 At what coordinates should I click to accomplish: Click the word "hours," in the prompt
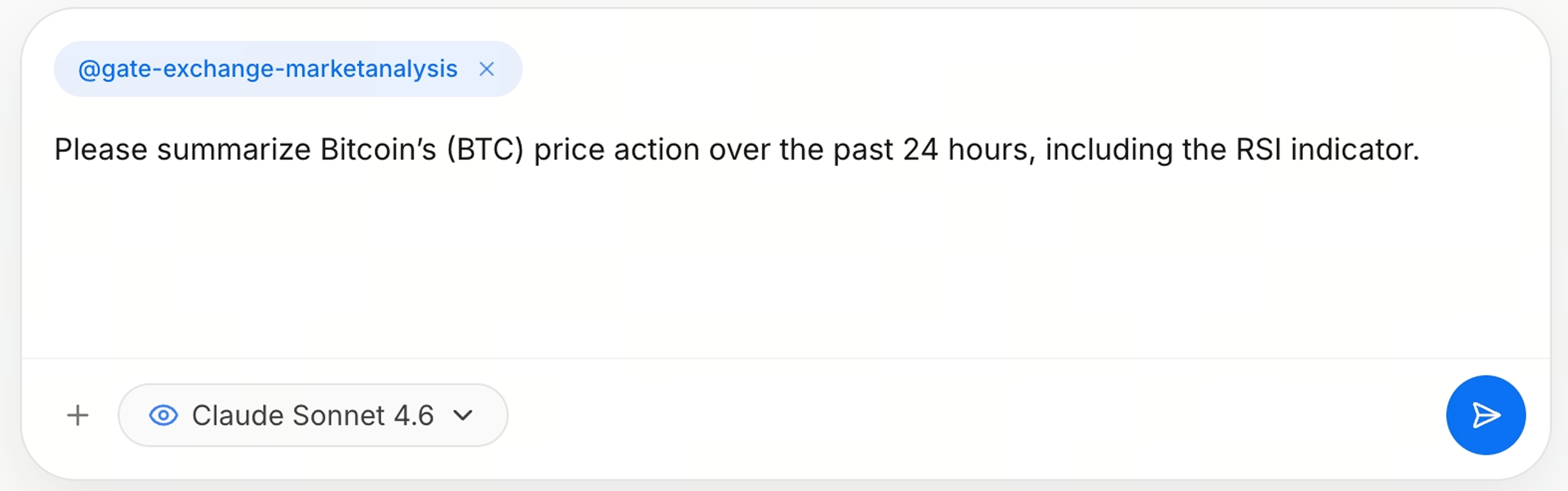coord(991,150)
